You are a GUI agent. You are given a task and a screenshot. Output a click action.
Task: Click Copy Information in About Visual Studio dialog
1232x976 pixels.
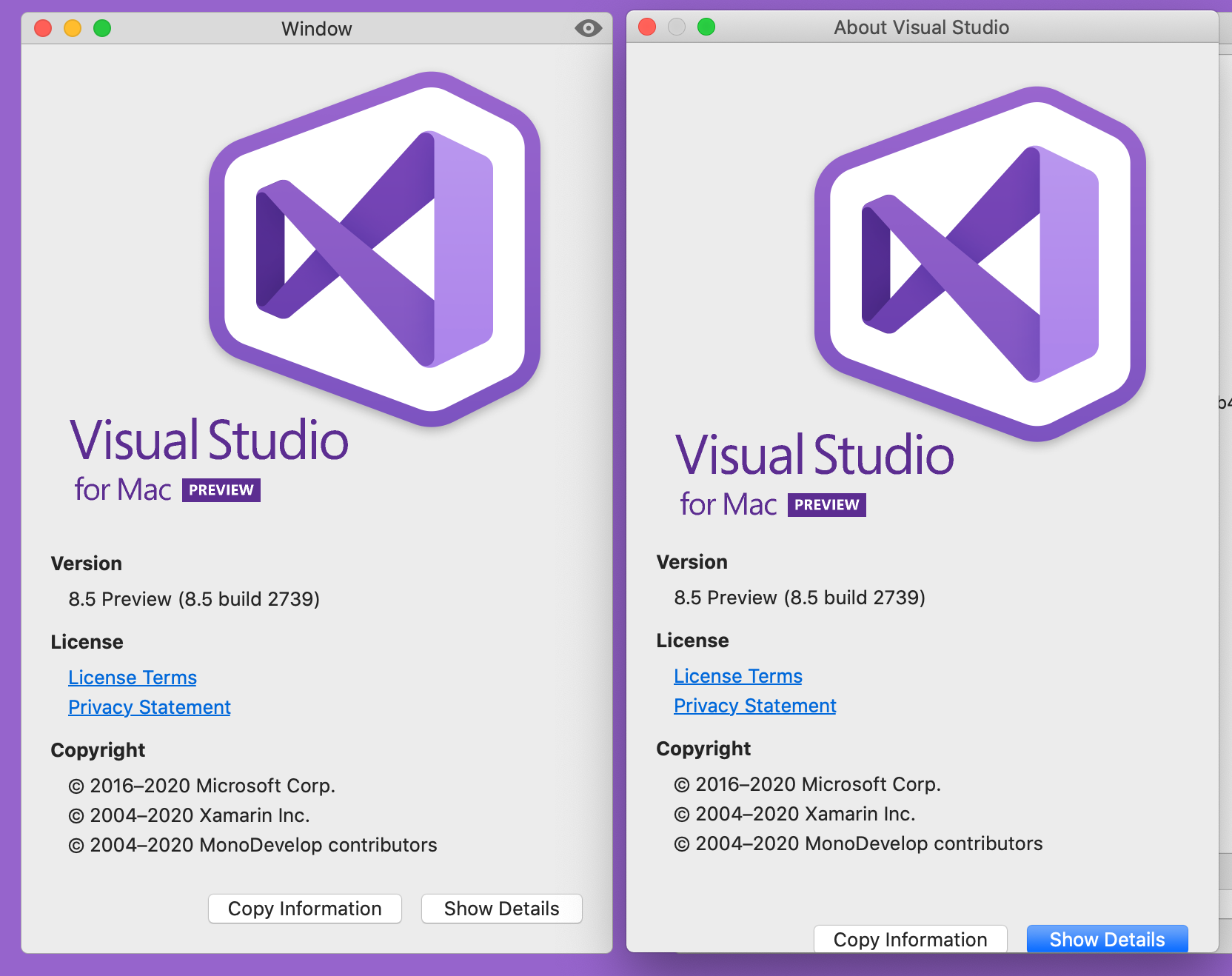(x=911, y=939)
